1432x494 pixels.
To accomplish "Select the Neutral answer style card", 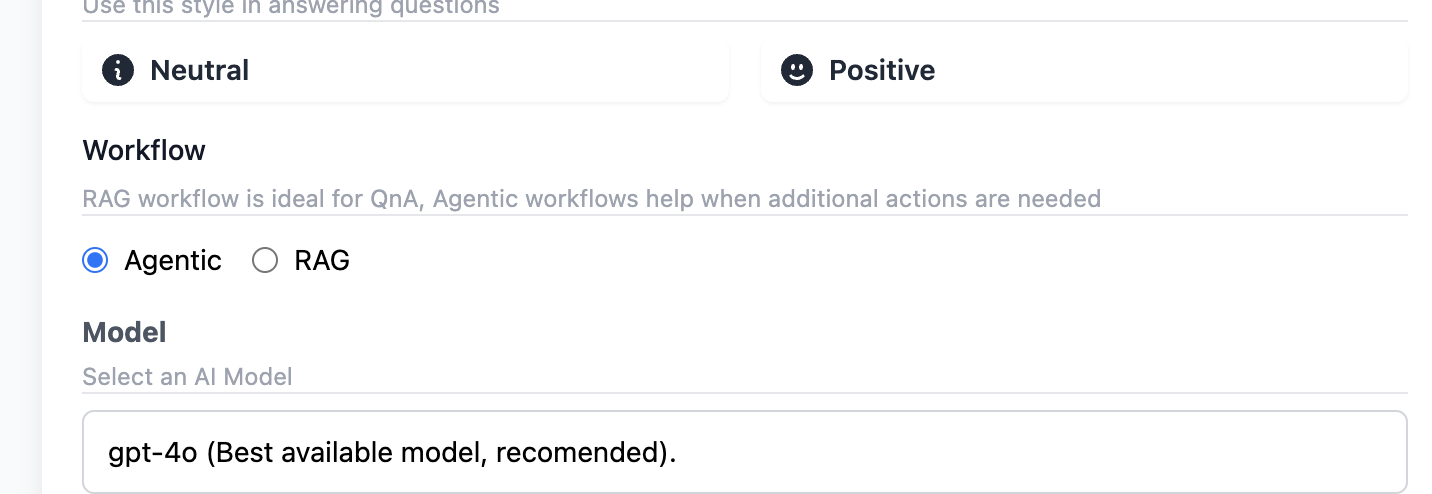I will point(405,71).
